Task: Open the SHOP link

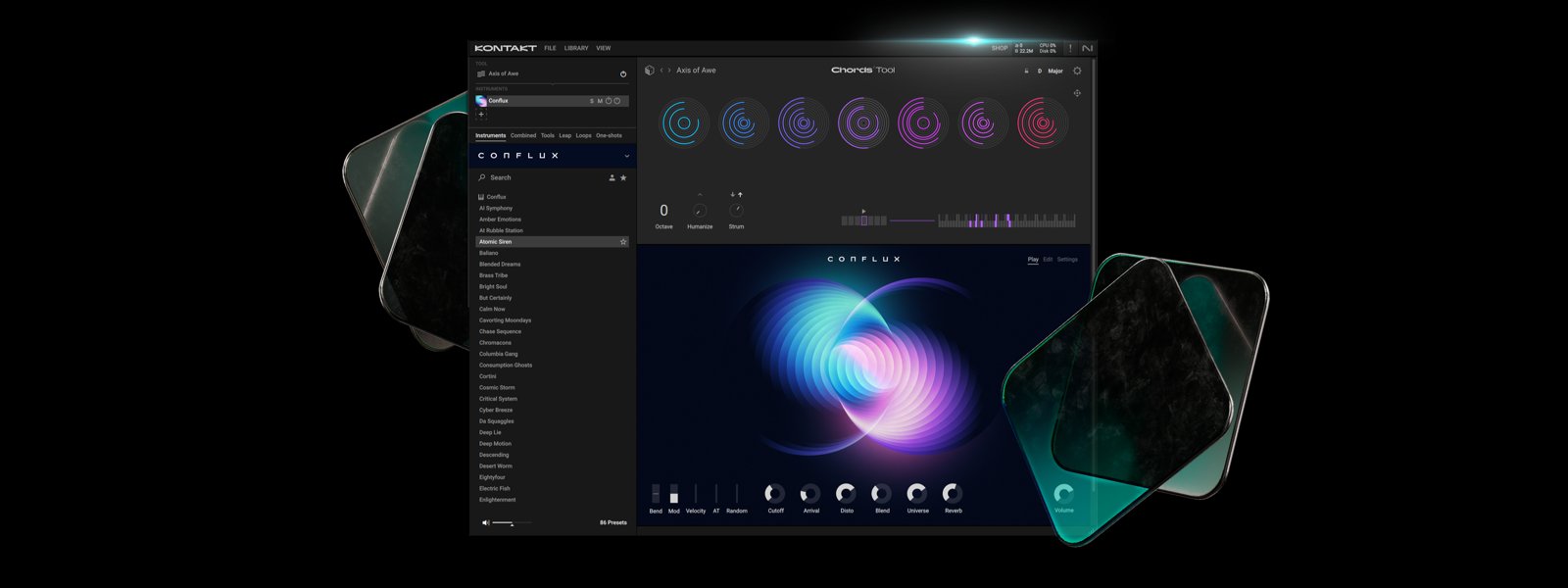Action: pos(999,48)
